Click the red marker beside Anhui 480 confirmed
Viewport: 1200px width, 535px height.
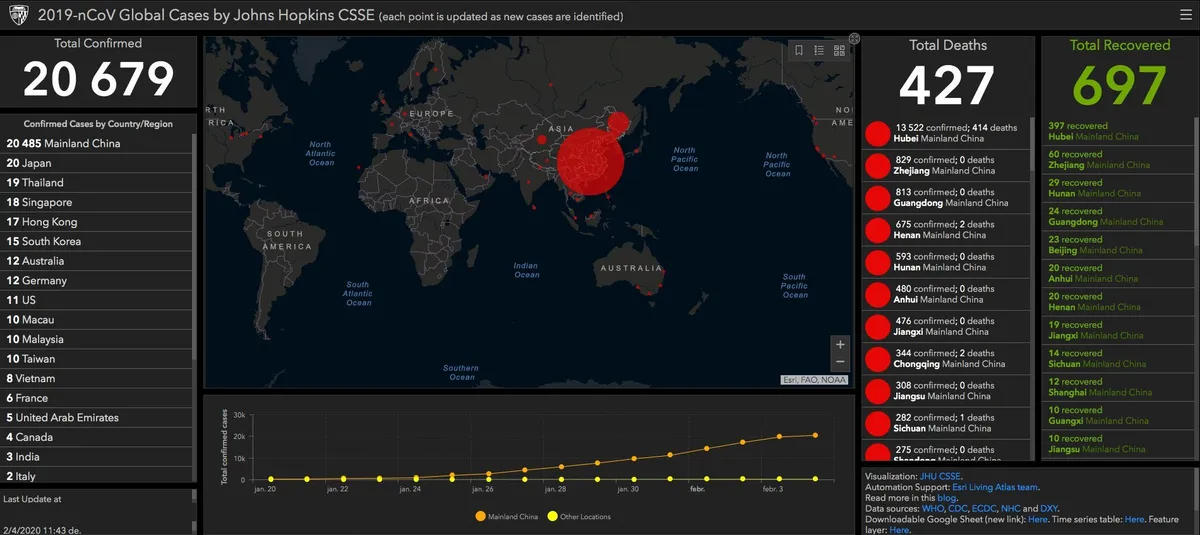point(877,294)
